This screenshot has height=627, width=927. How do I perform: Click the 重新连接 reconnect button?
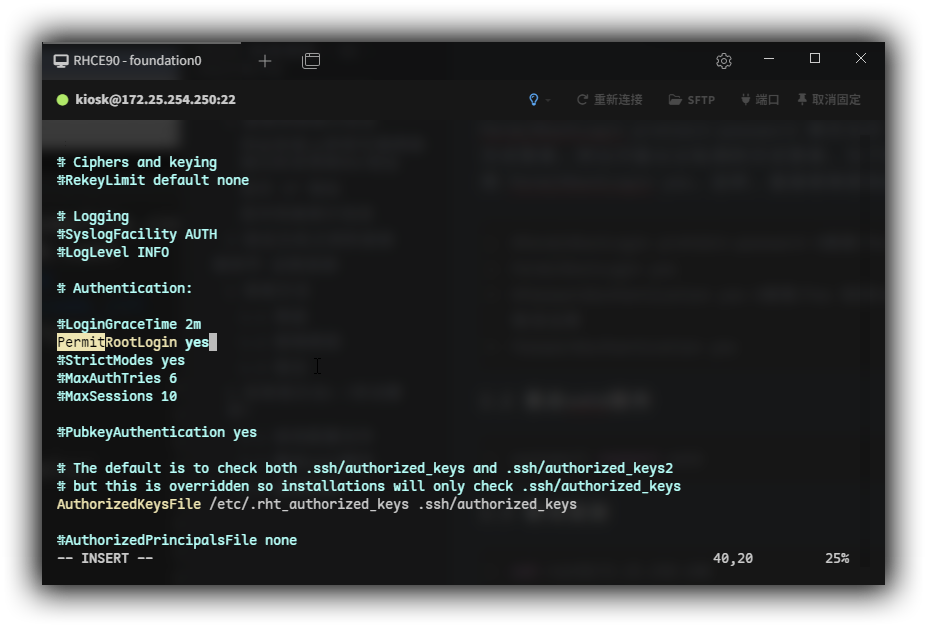pos(609,100)
